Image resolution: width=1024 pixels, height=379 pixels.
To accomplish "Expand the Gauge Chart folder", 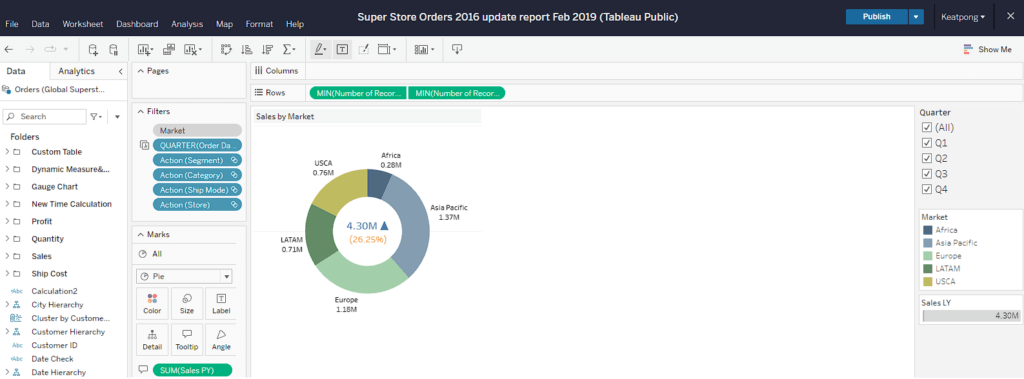I will tap(7, 187).
